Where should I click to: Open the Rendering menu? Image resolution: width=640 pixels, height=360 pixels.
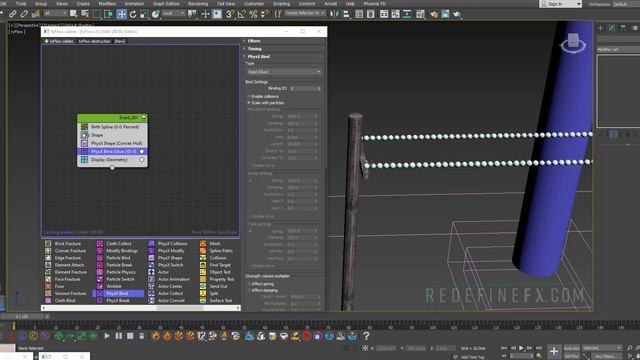coord(198,4)
